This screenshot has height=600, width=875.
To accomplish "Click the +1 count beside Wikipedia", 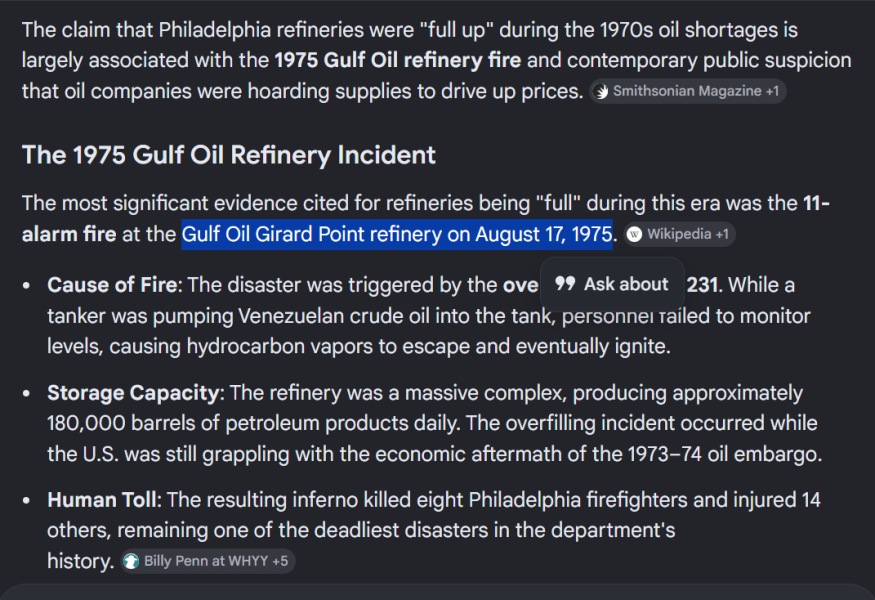I will [722, 234].
